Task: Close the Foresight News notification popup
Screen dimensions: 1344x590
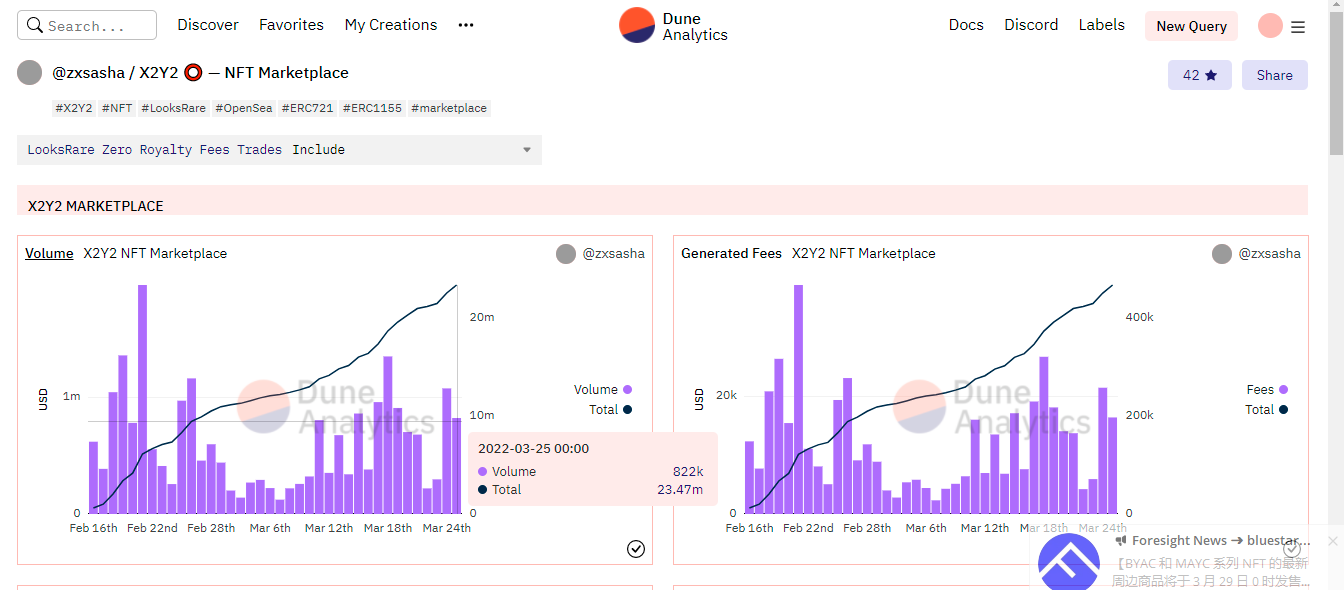Action: (x=1332, y=541)
